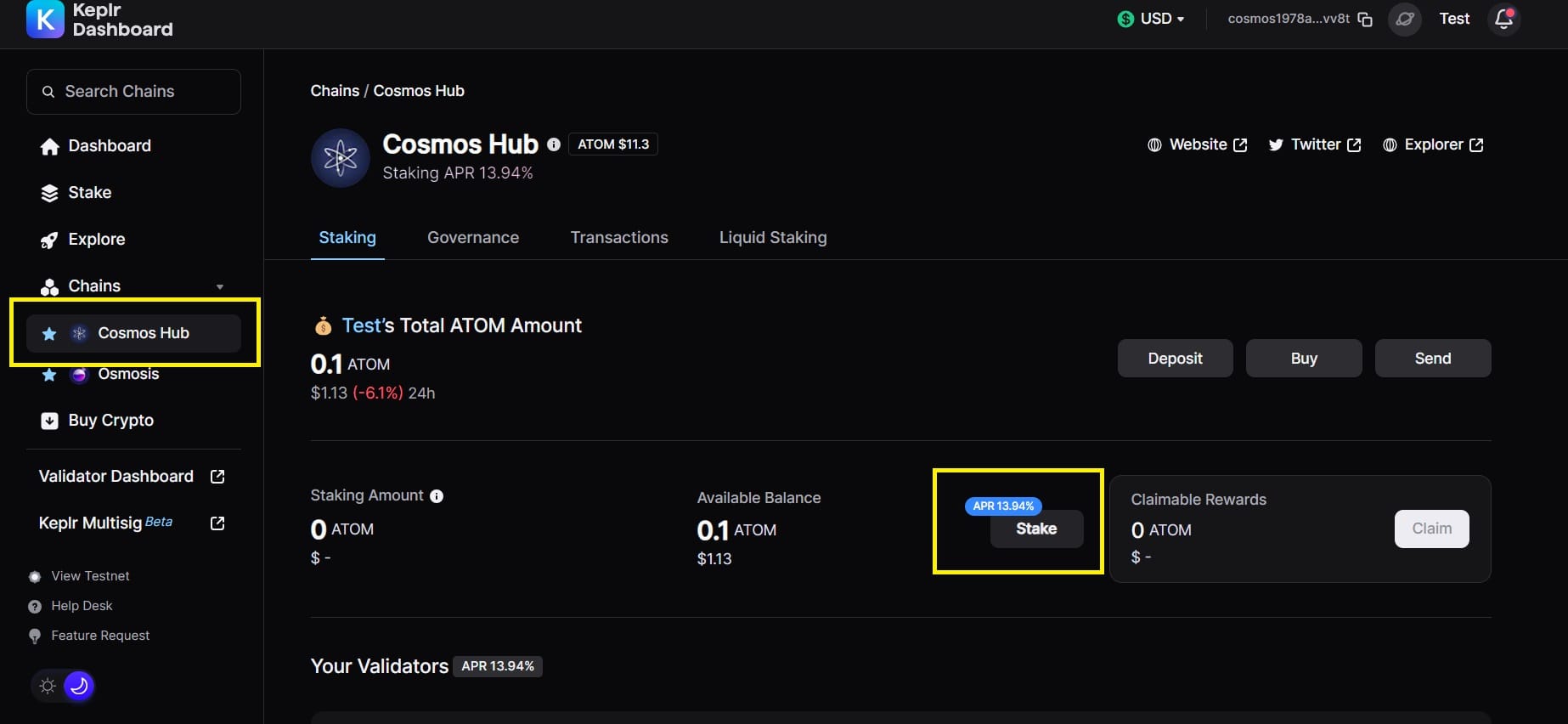
Task: Click the cosmos1978a...vv8t wallet address
Action: tap(1289, 19)
